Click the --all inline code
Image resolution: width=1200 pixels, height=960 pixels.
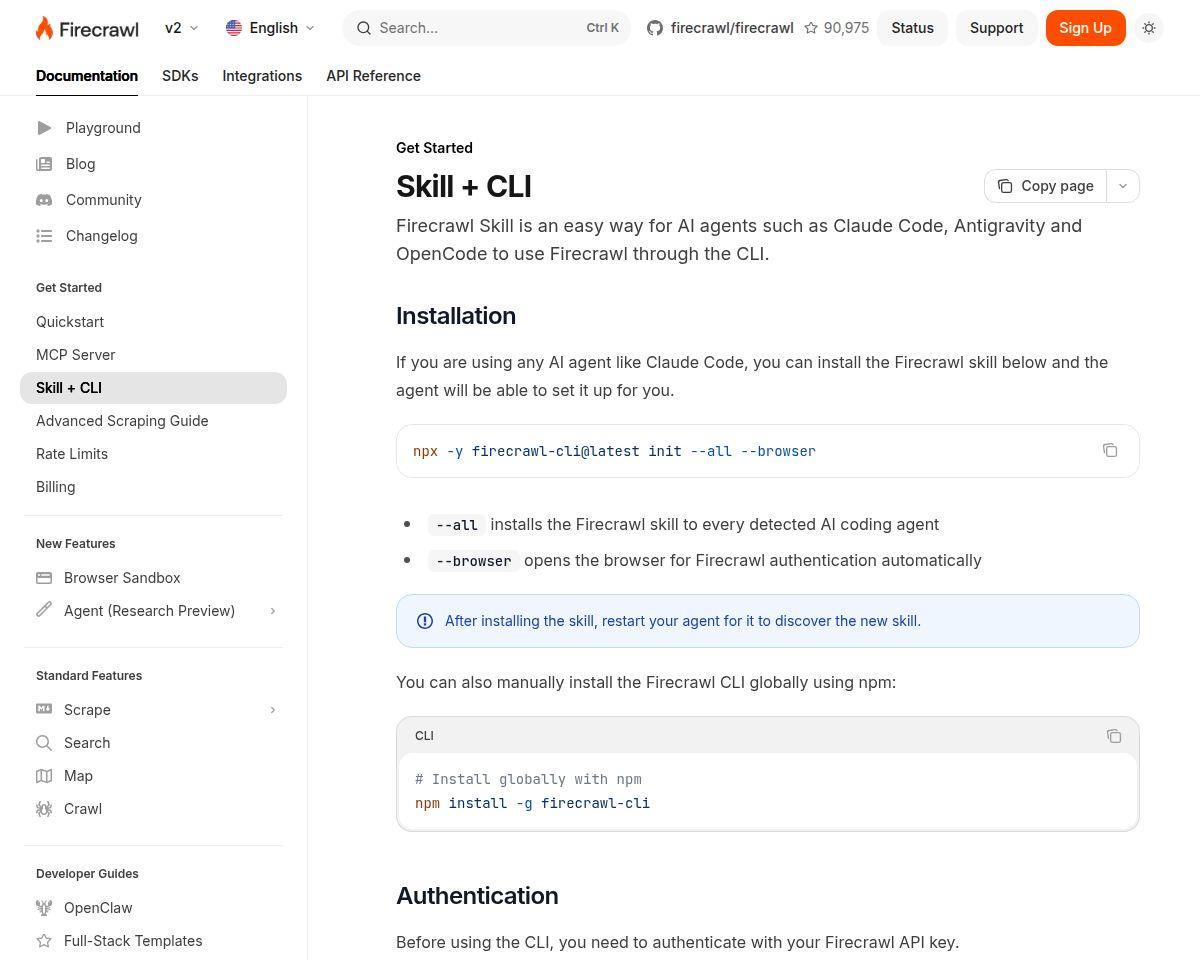pos(457,525)
